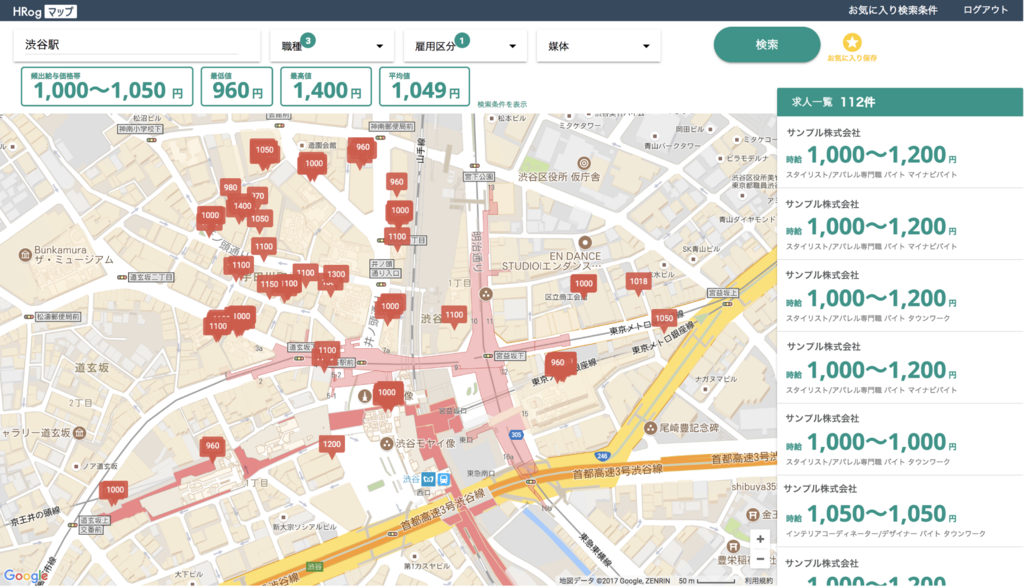Open お気に入り検索条件 in the header
The height and width of the screenshot is (587, 1024).
click(892, 10)
